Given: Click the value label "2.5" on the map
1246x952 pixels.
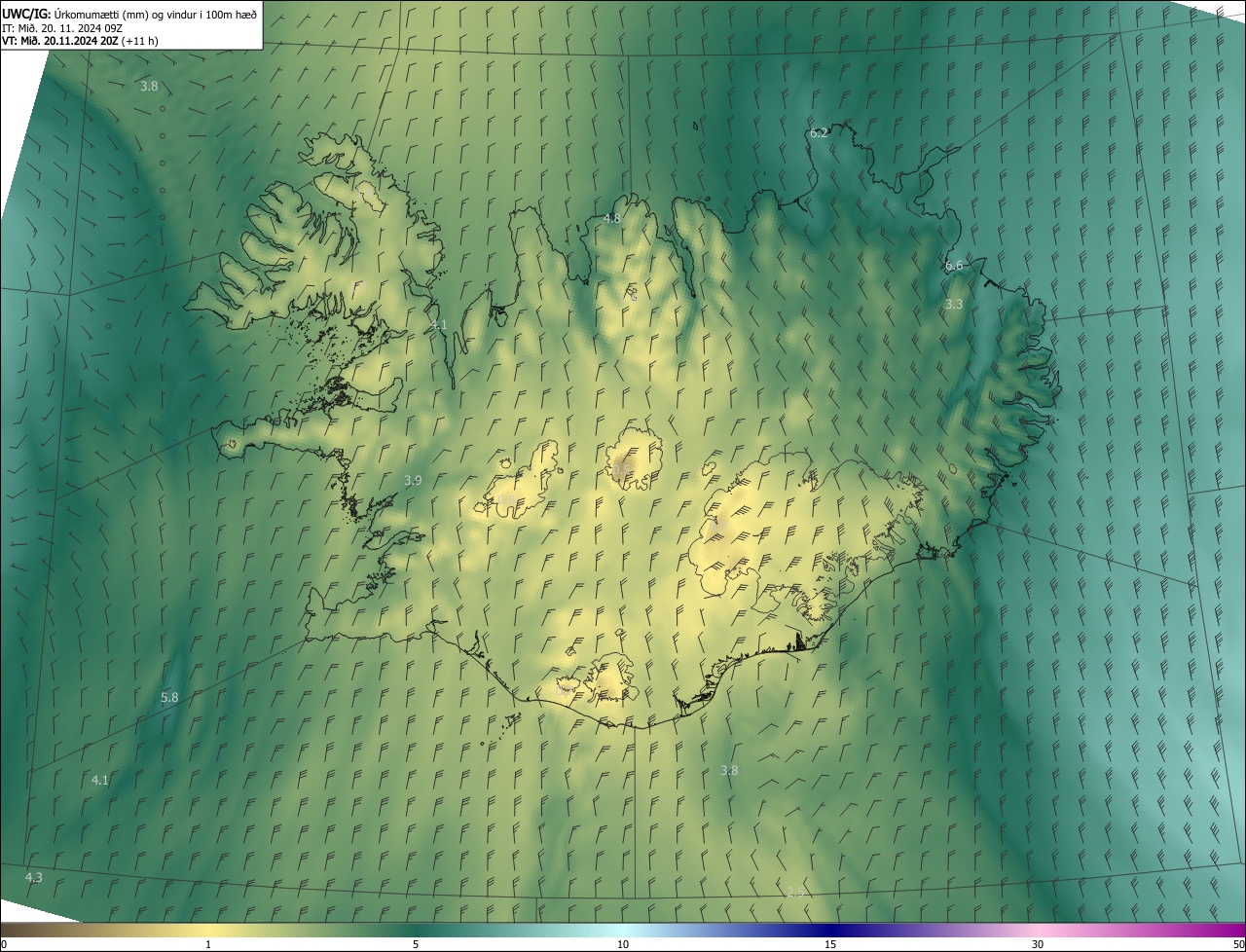Looking at the screenshot, I should tap(796, 892).
